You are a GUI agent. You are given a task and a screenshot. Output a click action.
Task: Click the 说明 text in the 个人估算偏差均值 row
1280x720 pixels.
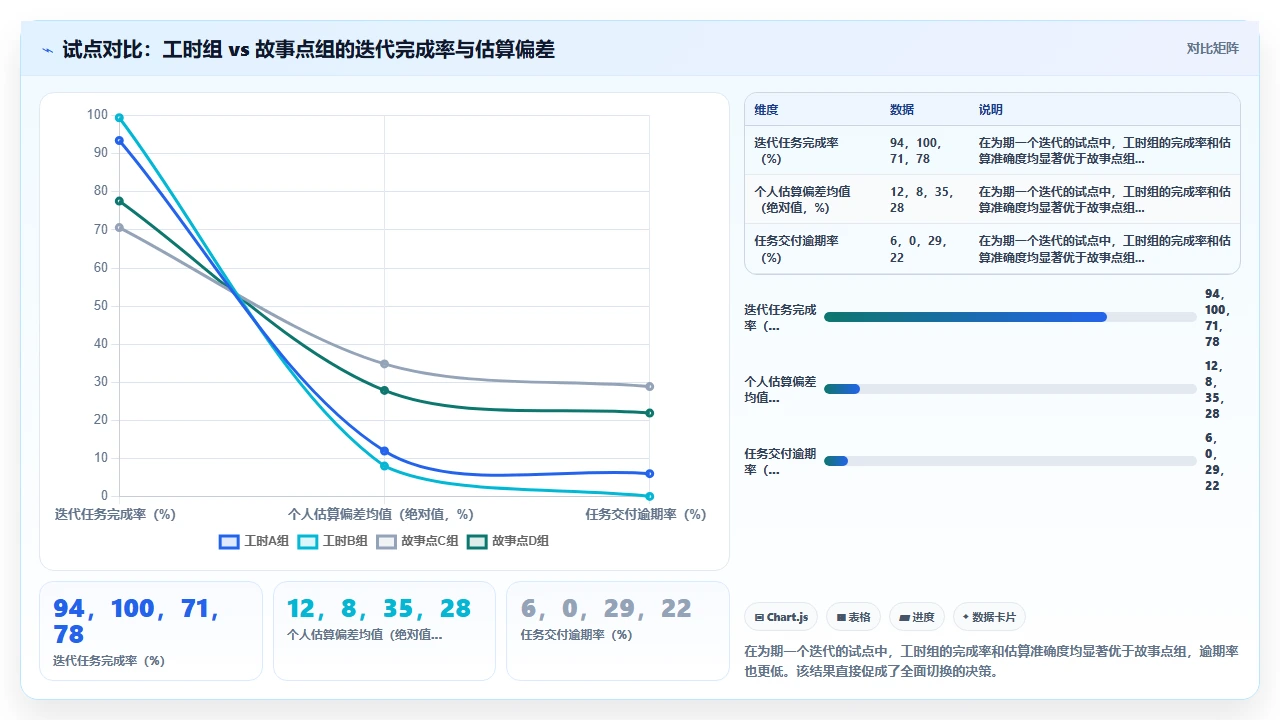click(x=1105, y=199)
